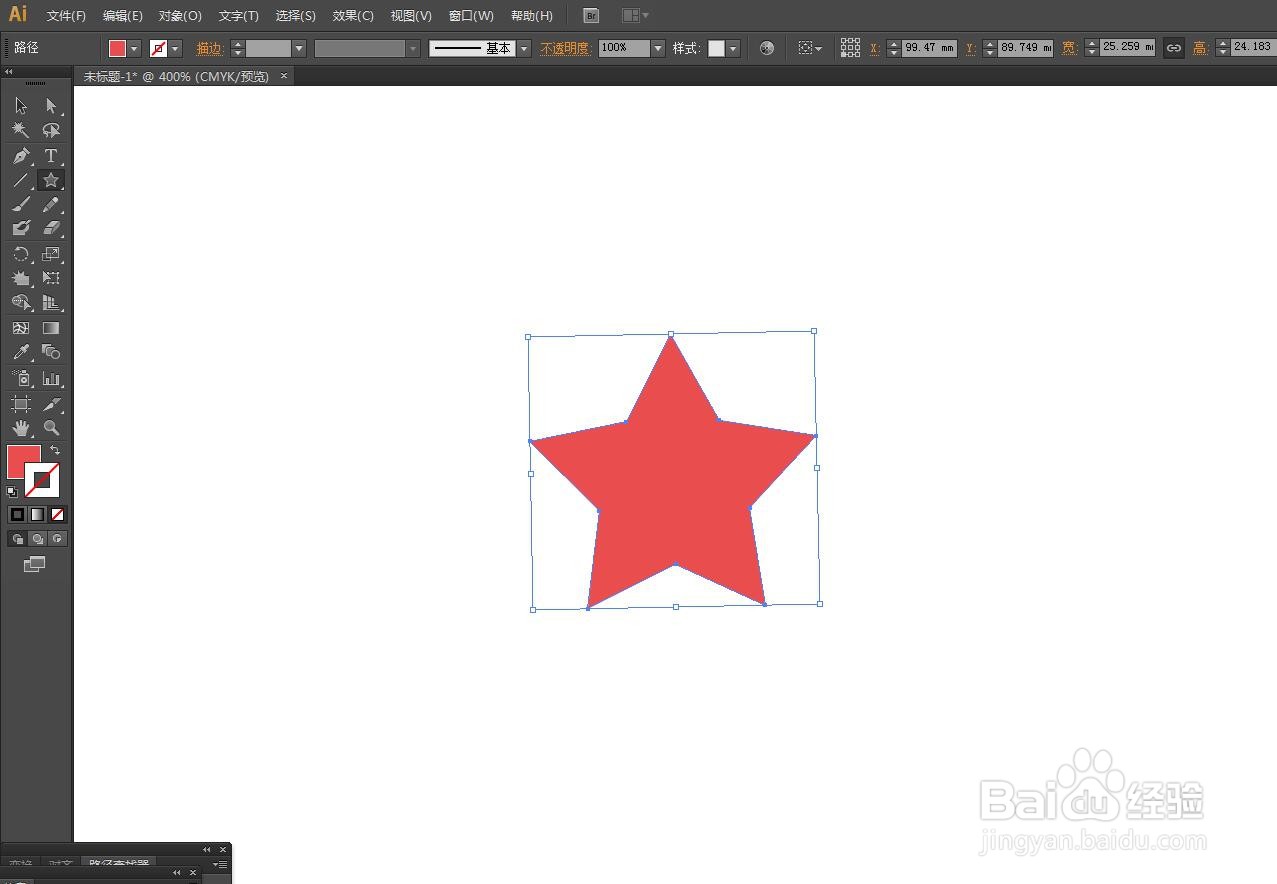Select the Pen tool
The height and width of the screenshot is (884, 1277).
21,156
